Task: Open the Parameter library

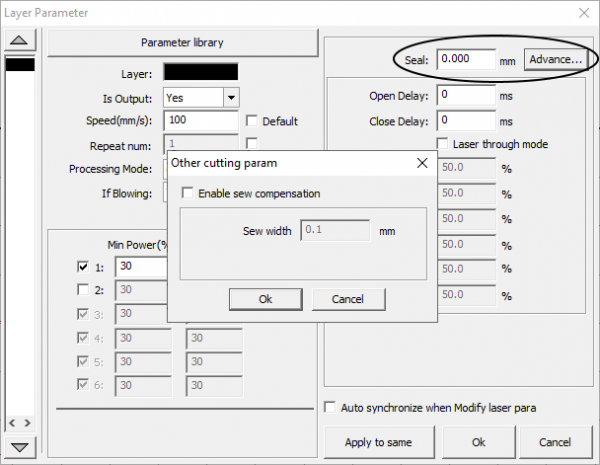Action: tap(182, 43)
